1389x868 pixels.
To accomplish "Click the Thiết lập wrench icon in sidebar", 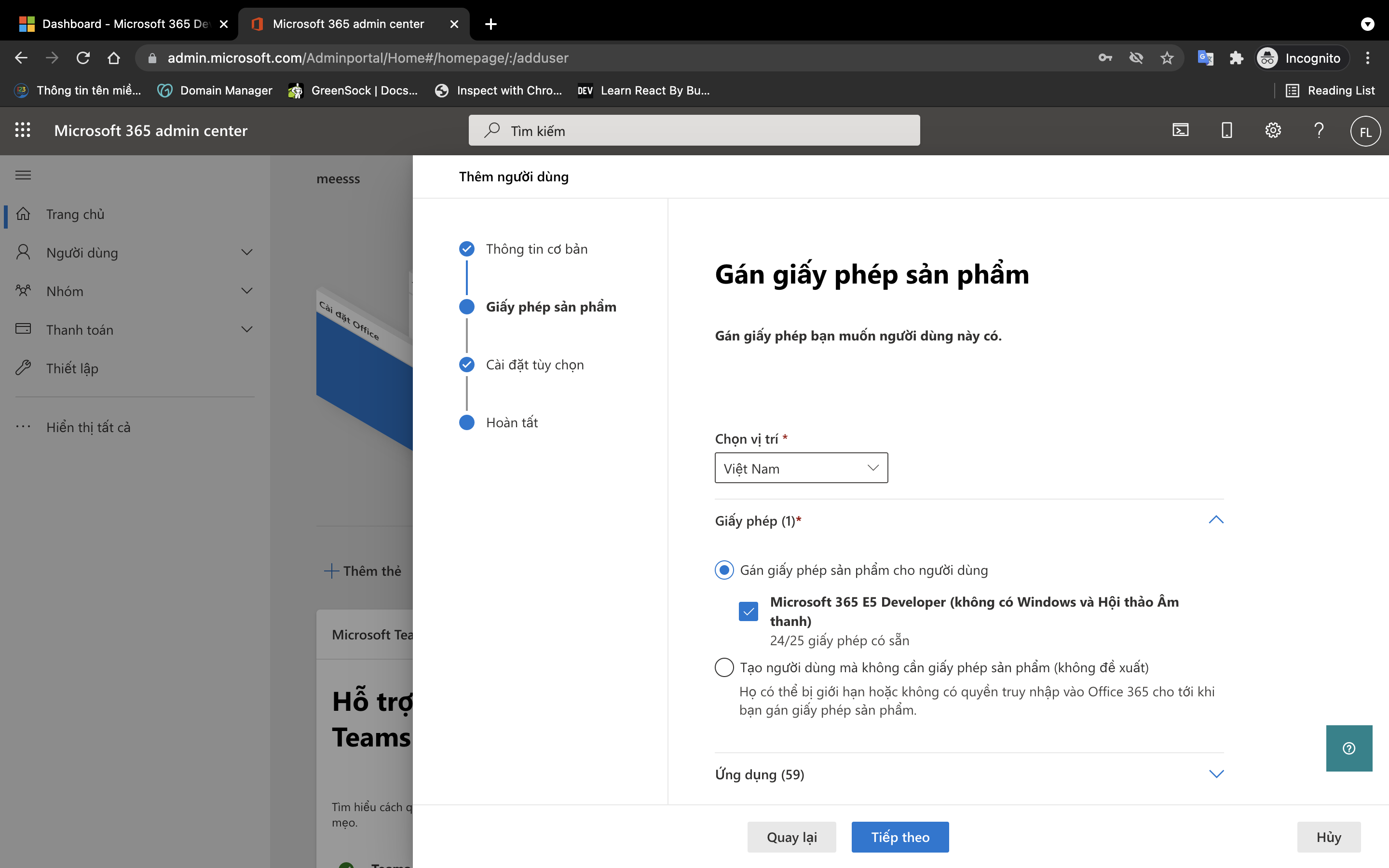I will tap(24, 367).
